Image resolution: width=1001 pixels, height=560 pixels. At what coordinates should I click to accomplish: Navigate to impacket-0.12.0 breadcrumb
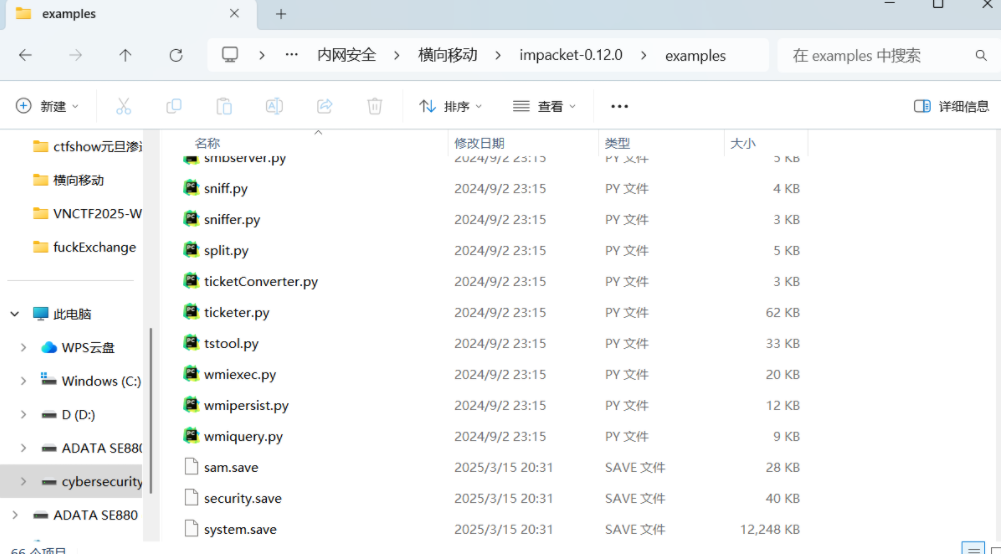point(571,55)
